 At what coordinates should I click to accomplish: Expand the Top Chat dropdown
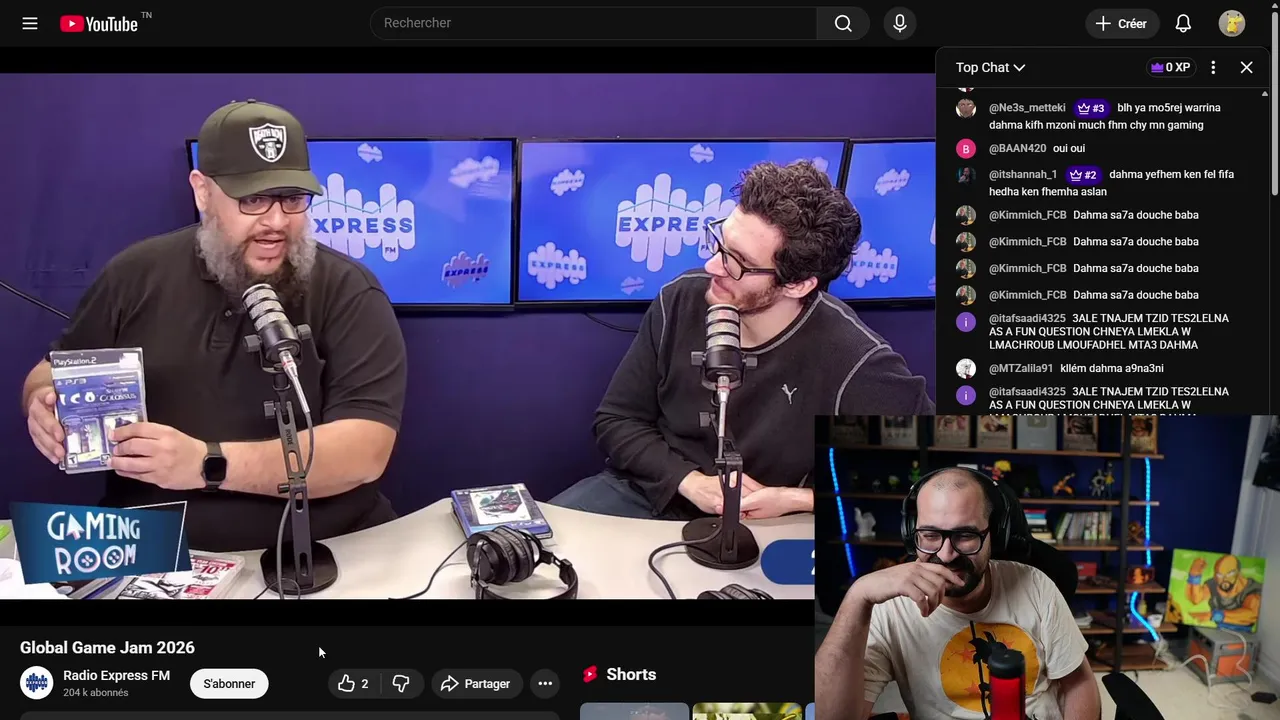click(x=990, y=67)
